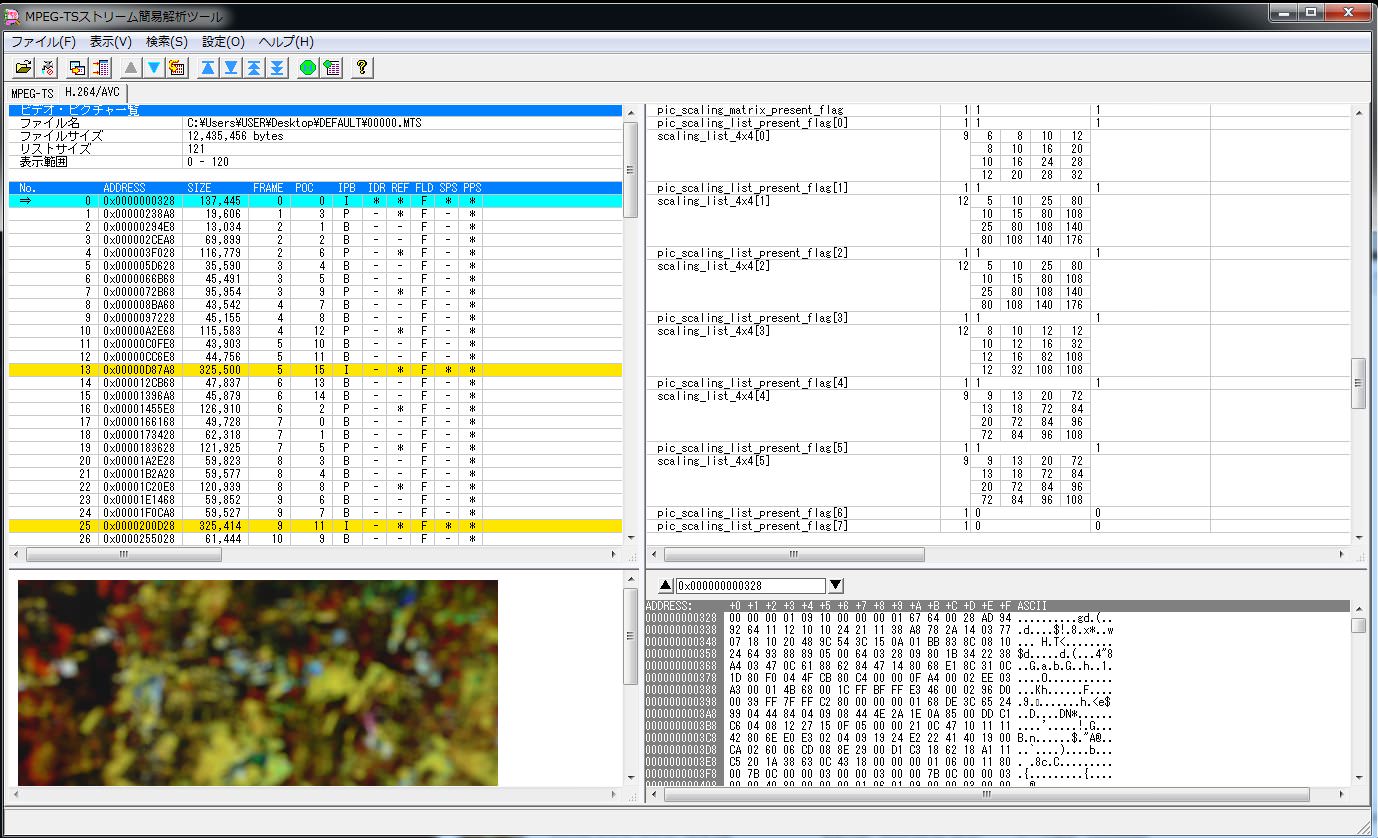1378x838 pixels.
Task: Open the ファイル(F) menu
Action: [43, 42]
